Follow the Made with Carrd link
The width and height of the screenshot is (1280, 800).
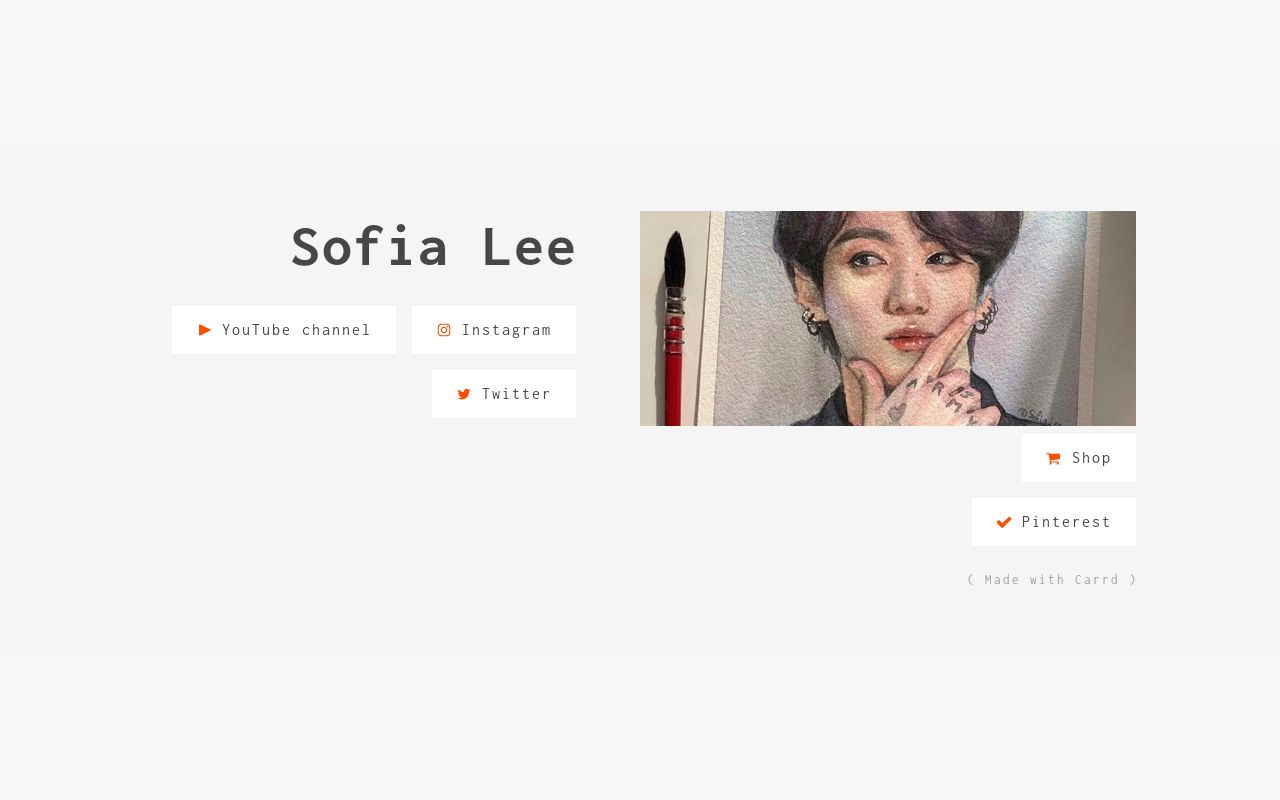(x=1052, y=580)
